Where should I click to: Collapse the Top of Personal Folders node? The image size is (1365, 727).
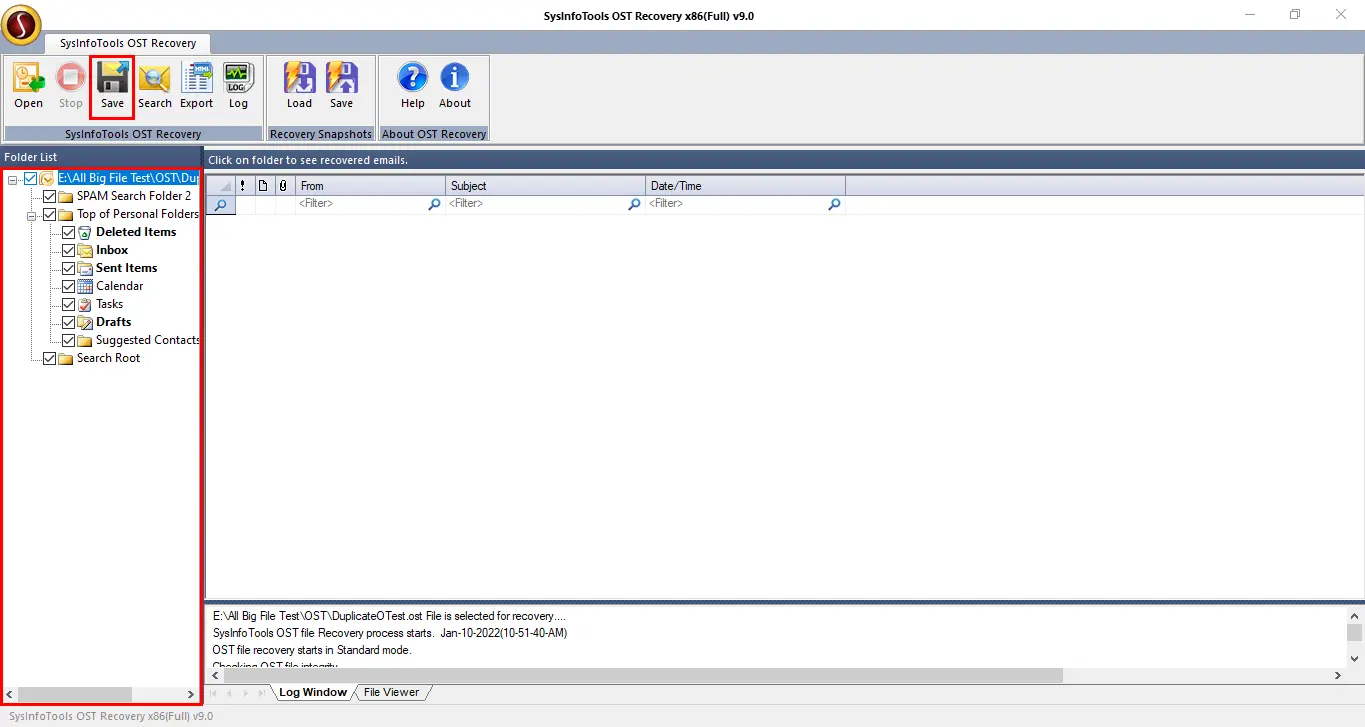tap(31, 214)
